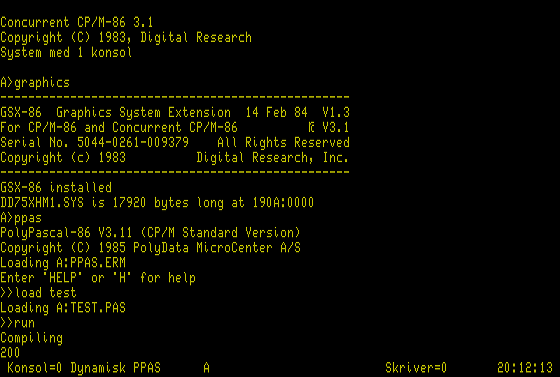Click the status bar clock 20:12:13
The width and height of the screenshot is (560, 377).
pos(525,368)
